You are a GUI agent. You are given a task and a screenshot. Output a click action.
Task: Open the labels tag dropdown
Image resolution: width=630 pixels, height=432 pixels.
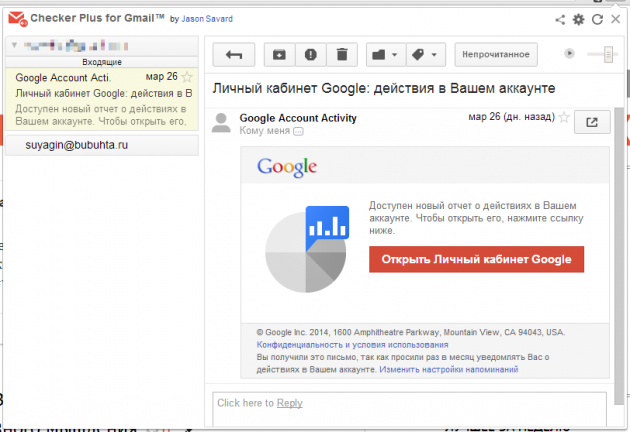426,55
